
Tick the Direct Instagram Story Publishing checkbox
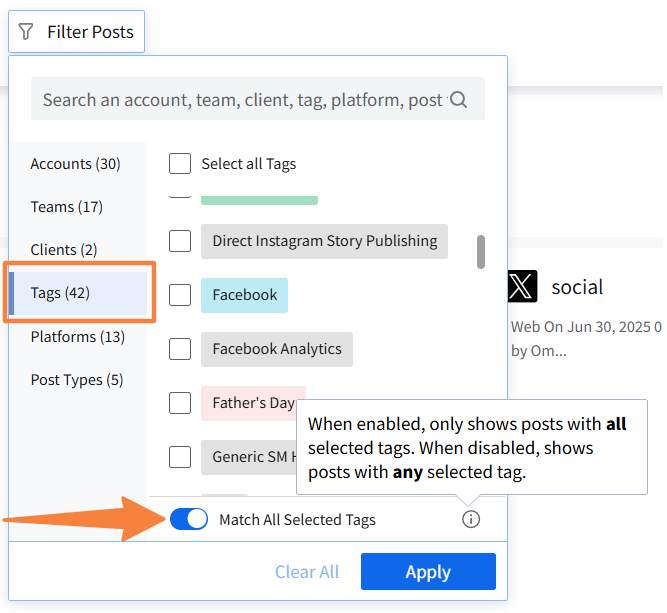coord(180,241)
